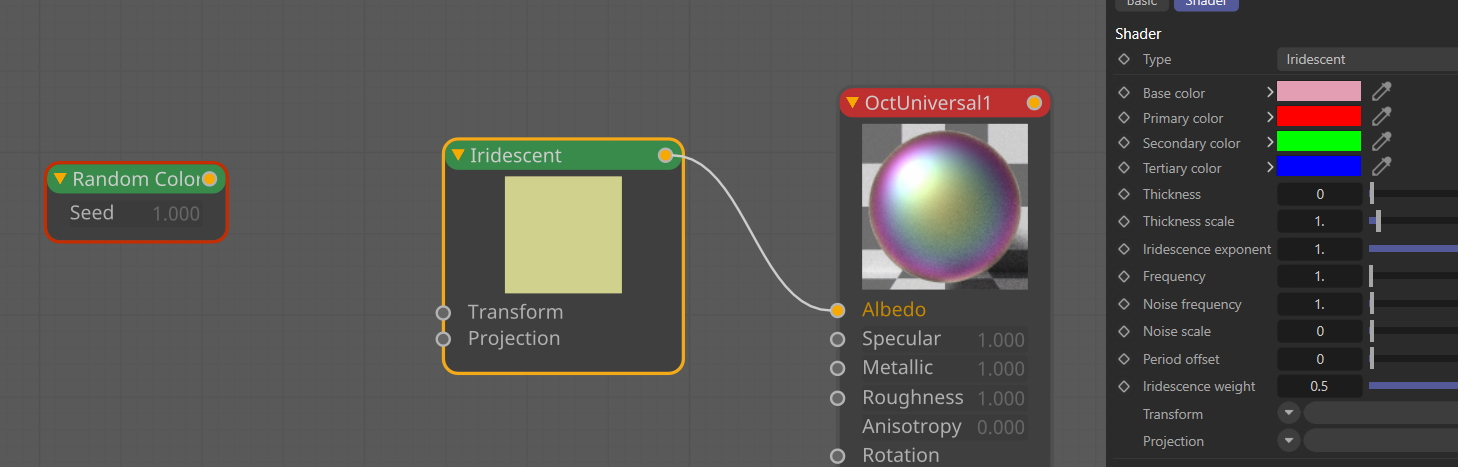Click the Primary color eyedropper icon

1381,117
